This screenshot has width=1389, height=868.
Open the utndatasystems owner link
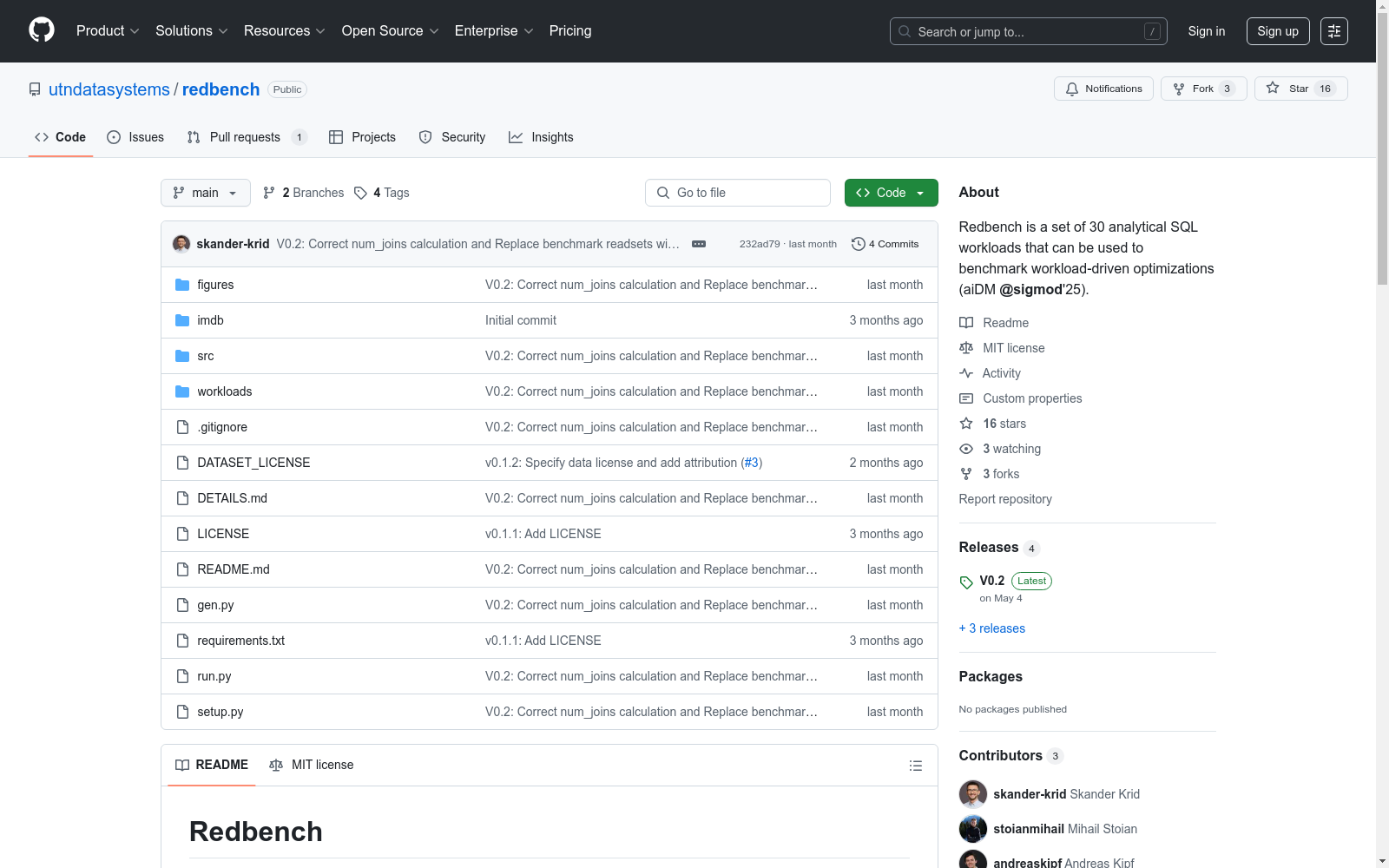[109, 89]
